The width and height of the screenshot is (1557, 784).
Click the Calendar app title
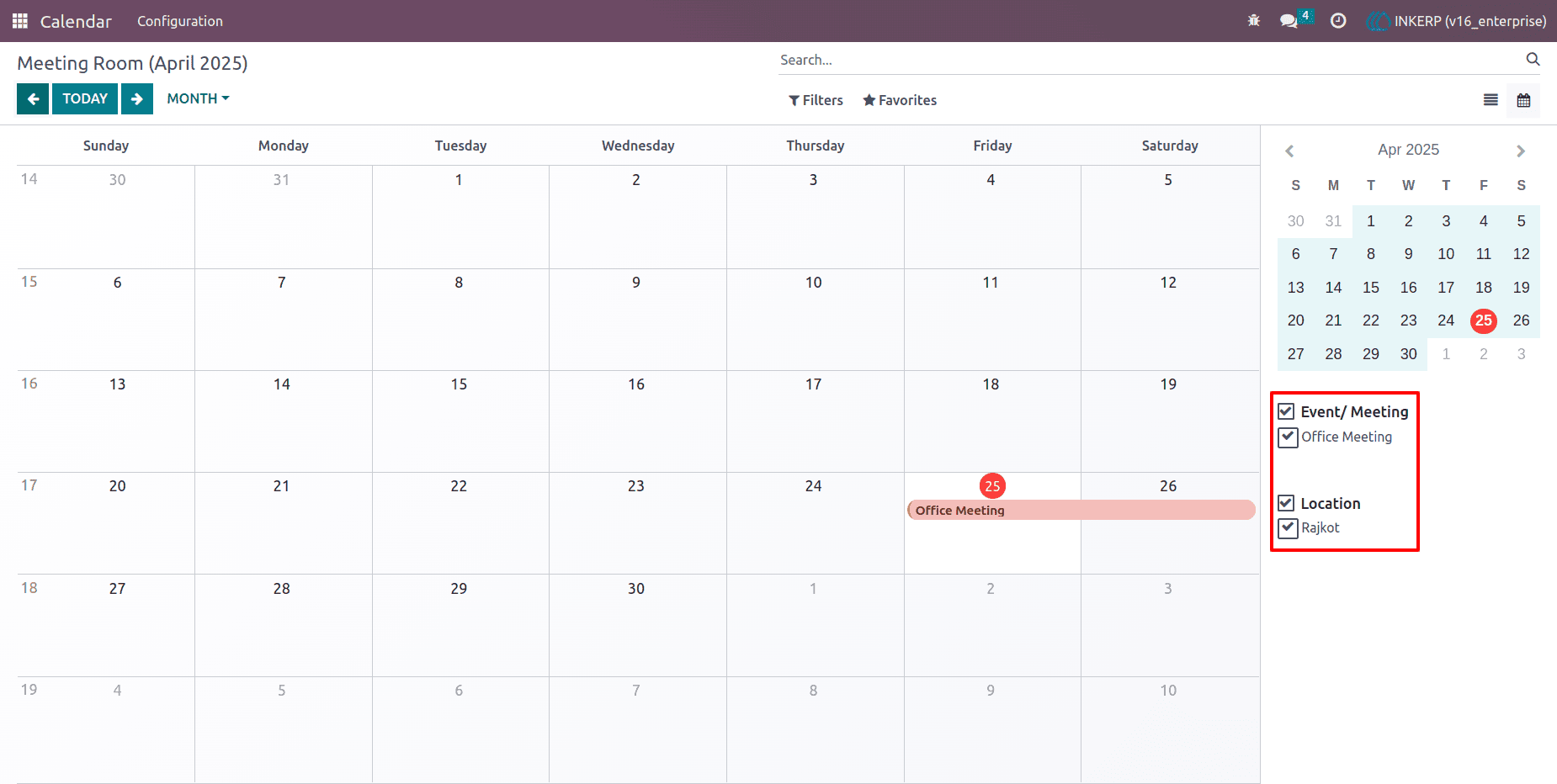pos(76,21)
